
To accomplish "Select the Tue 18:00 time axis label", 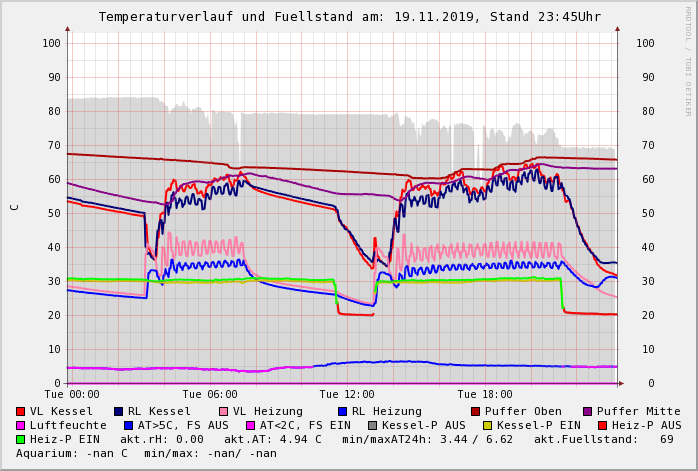I will click(x=485, y=395).
